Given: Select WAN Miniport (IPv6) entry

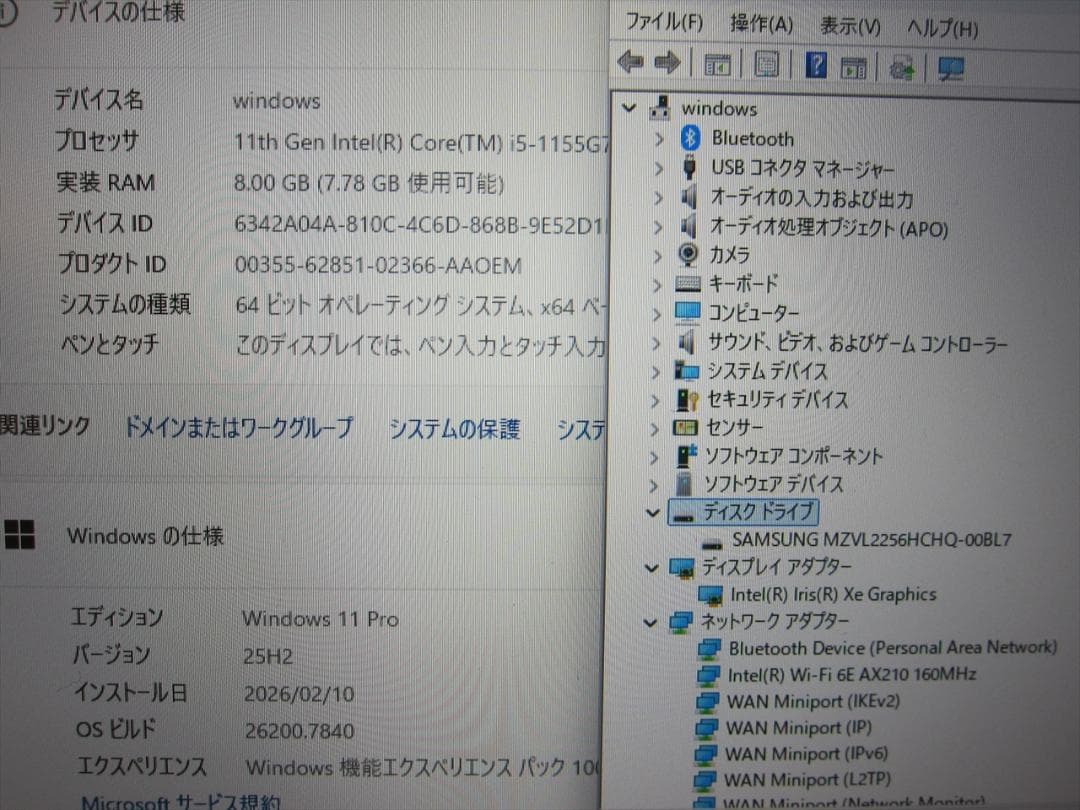Looking at the screenshot, I should click(x=806, y=754).
